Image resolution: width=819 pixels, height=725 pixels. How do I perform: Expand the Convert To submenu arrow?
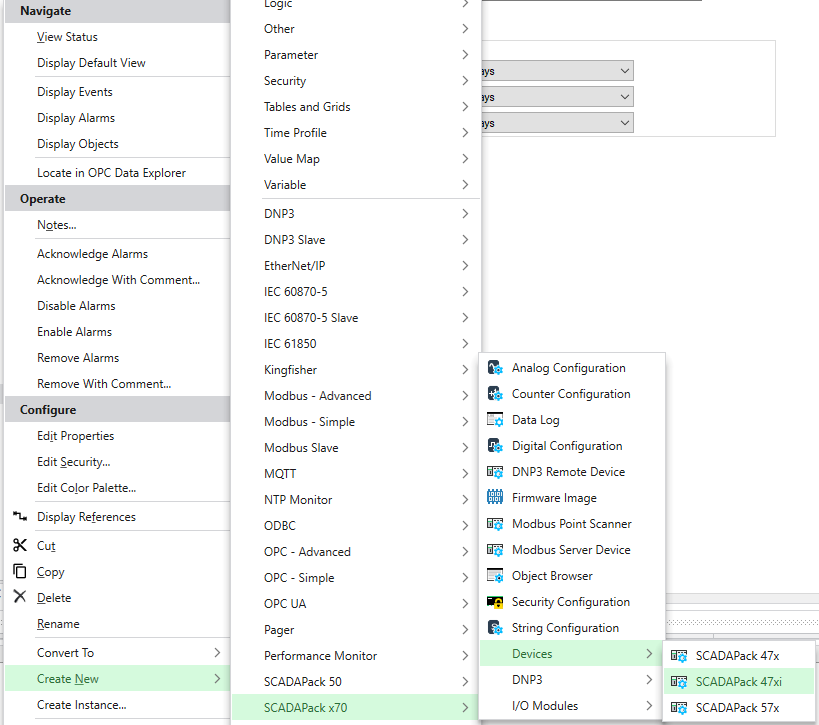[217, 653]
